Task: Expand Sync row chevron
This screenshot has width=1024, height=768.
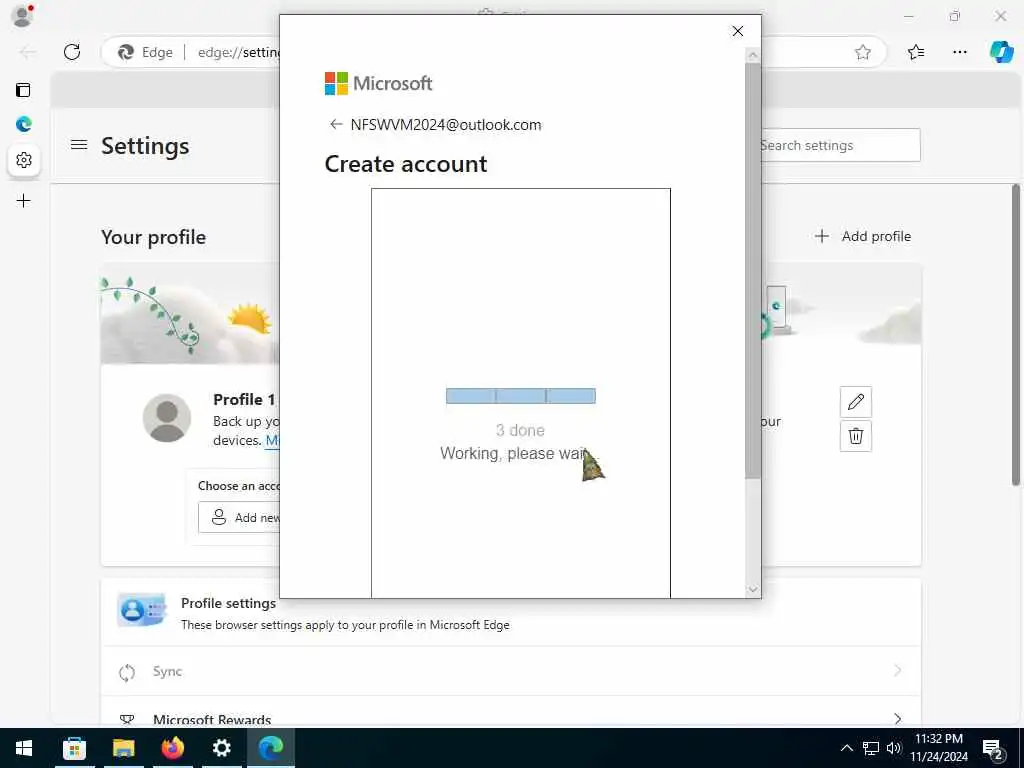Action: 897,671
